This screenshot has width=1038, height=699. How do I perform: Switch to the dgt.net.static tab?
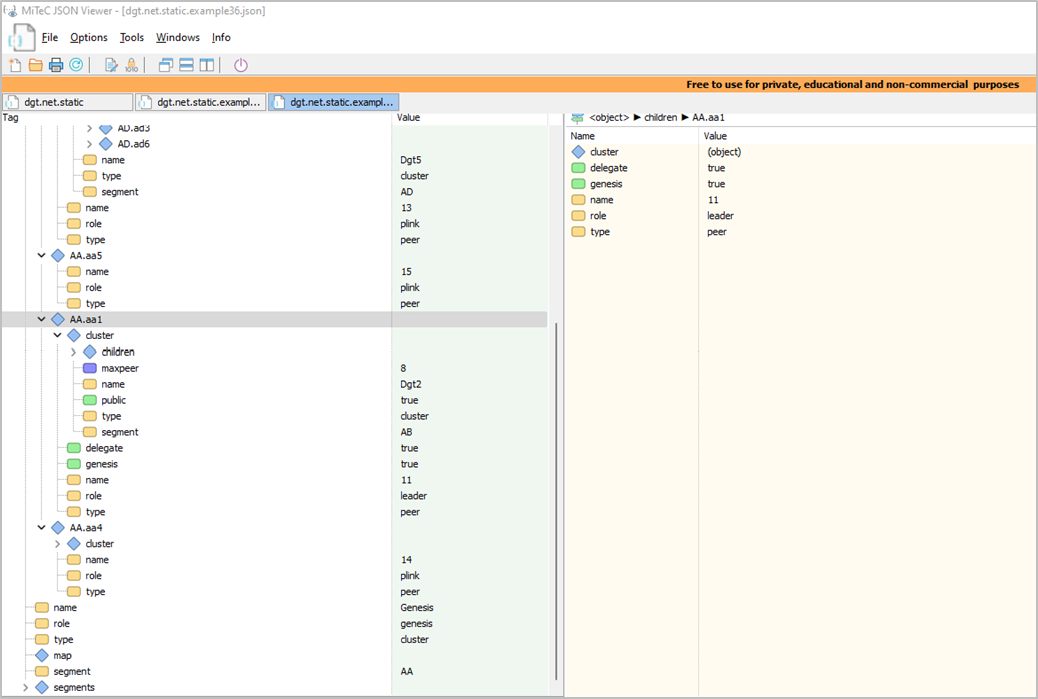point(68,102)
